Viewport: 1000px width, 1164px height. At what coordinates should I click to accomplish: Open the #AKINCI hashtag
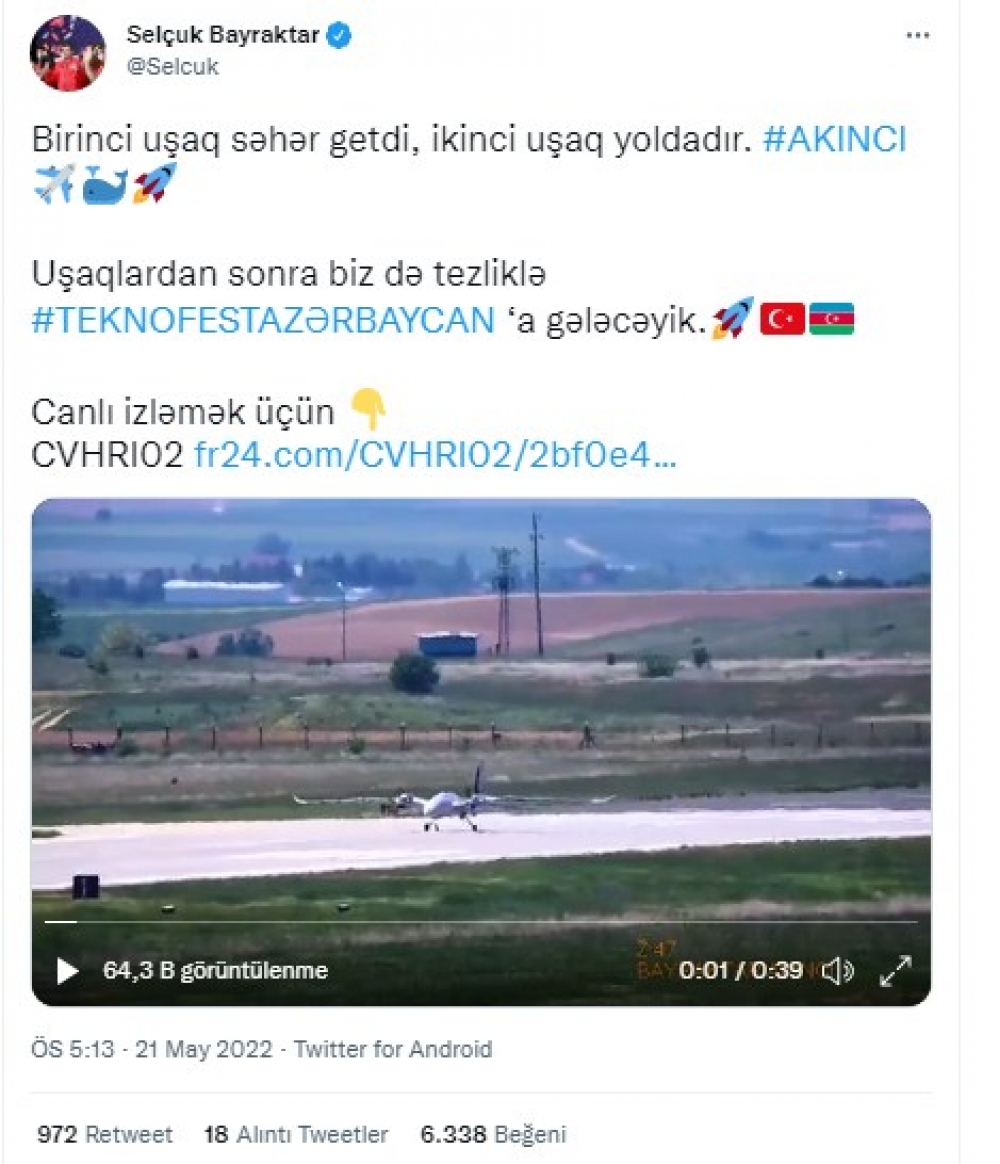834,139
